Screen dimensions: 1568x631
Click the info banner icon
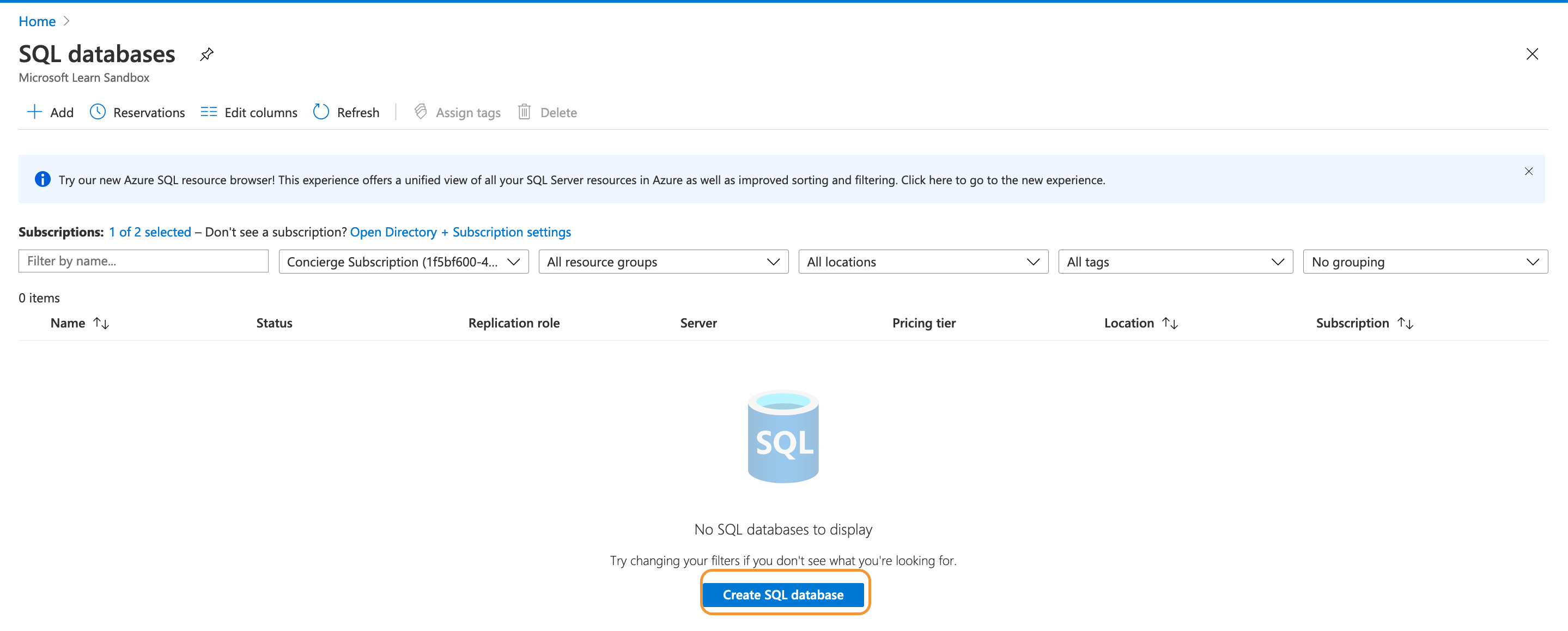[x=42, y=180]
